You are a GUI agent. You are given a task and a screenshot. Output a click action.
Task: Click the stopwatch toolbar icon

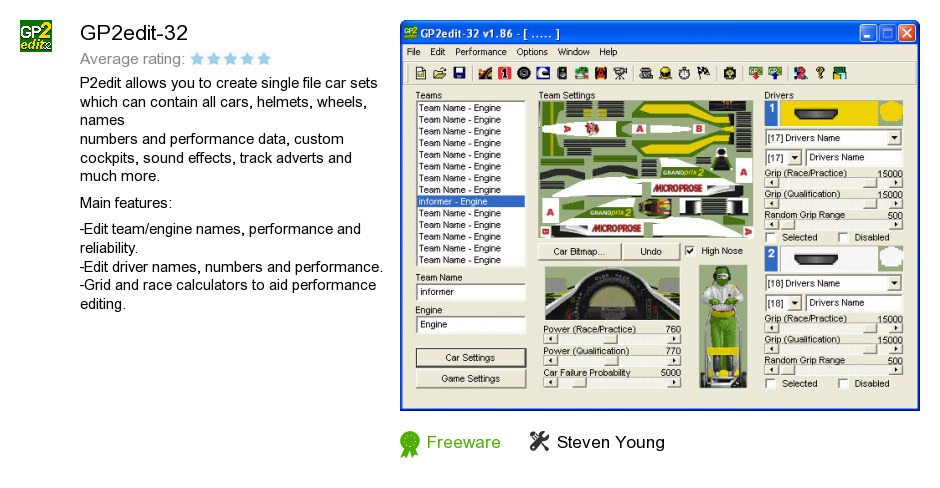[x=684, y=73]
